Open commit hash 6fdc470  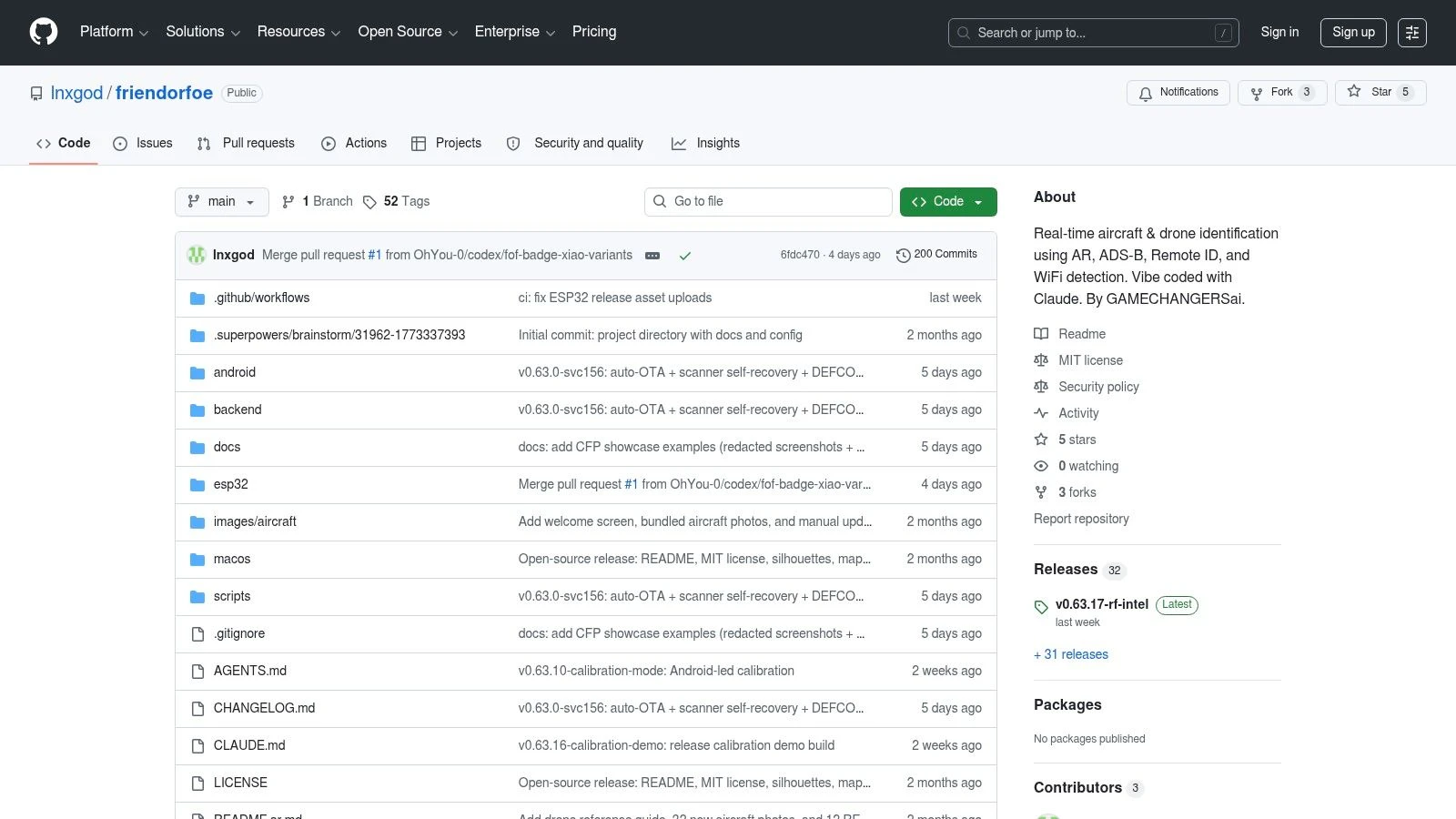(x=800, y=256)
